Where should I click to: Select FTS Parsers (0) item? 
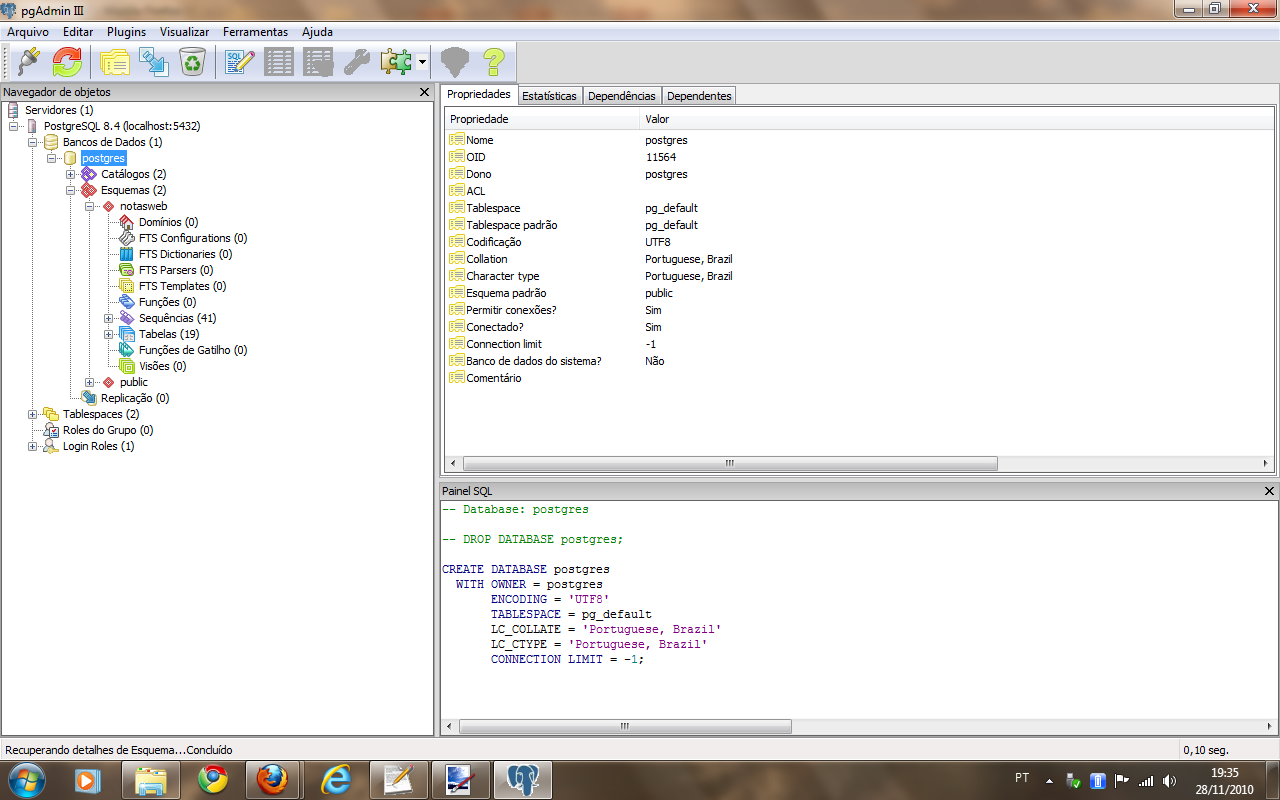tap(176, 270)
